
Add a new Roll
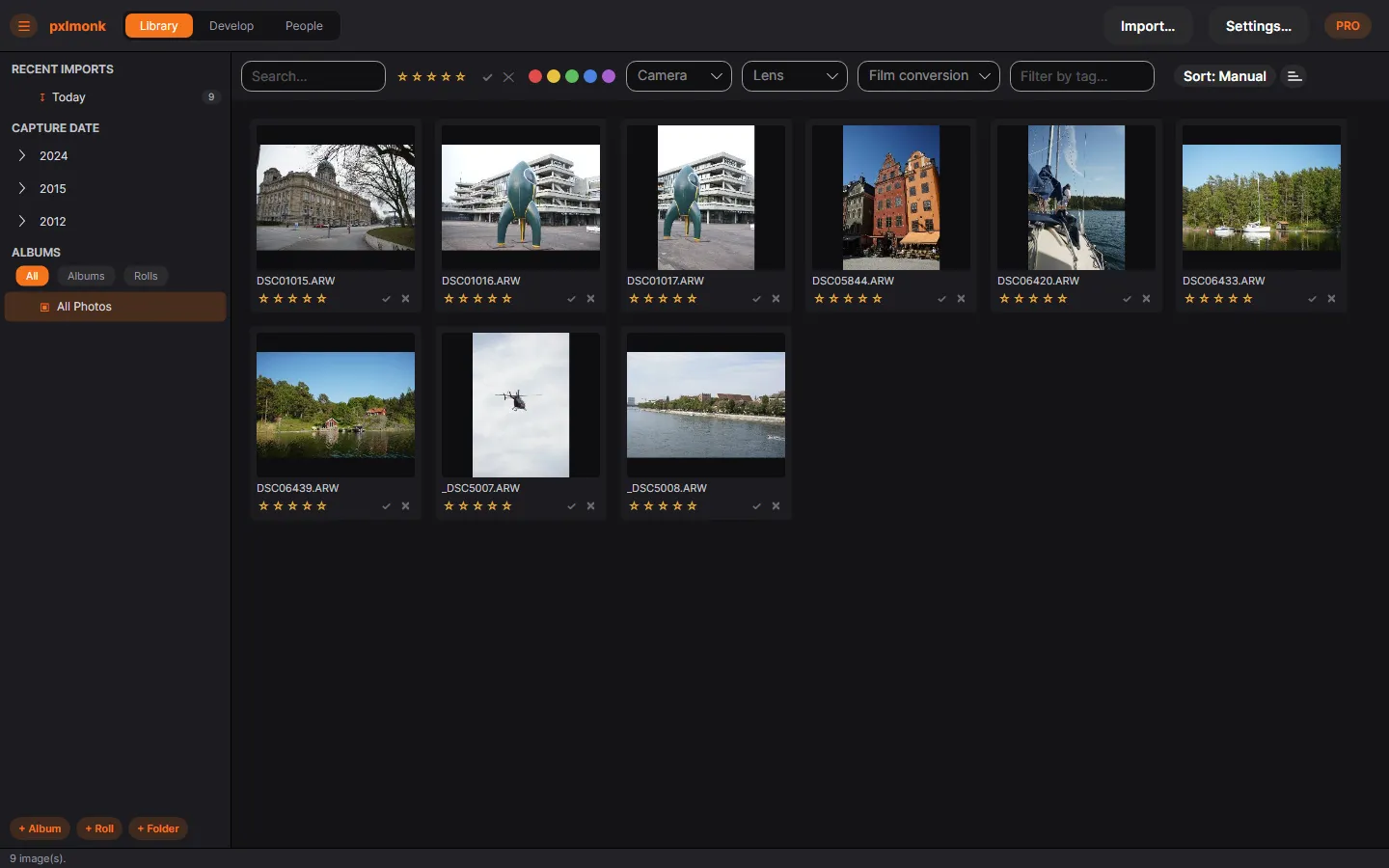coord(99,828)
